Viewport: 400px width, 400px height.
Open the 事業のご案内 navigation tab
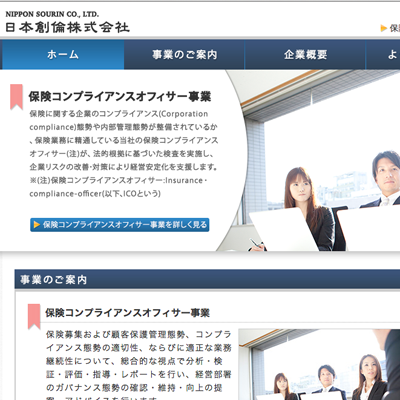(x=184, y=55)
